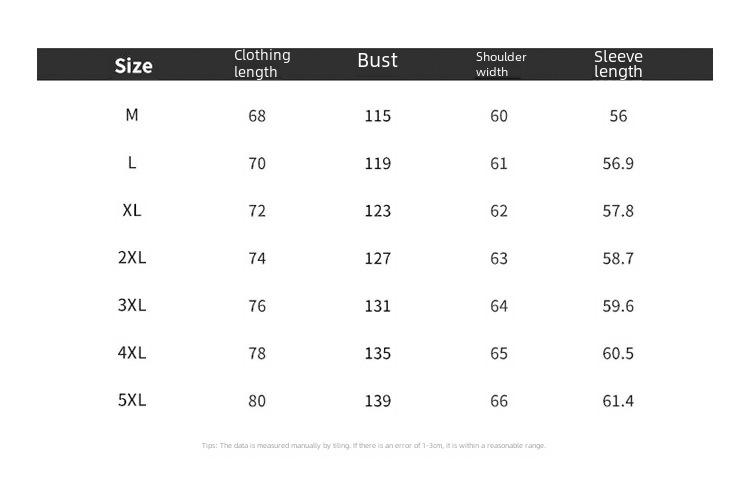
Task: Click clothing length value 70
Action: 257,164
